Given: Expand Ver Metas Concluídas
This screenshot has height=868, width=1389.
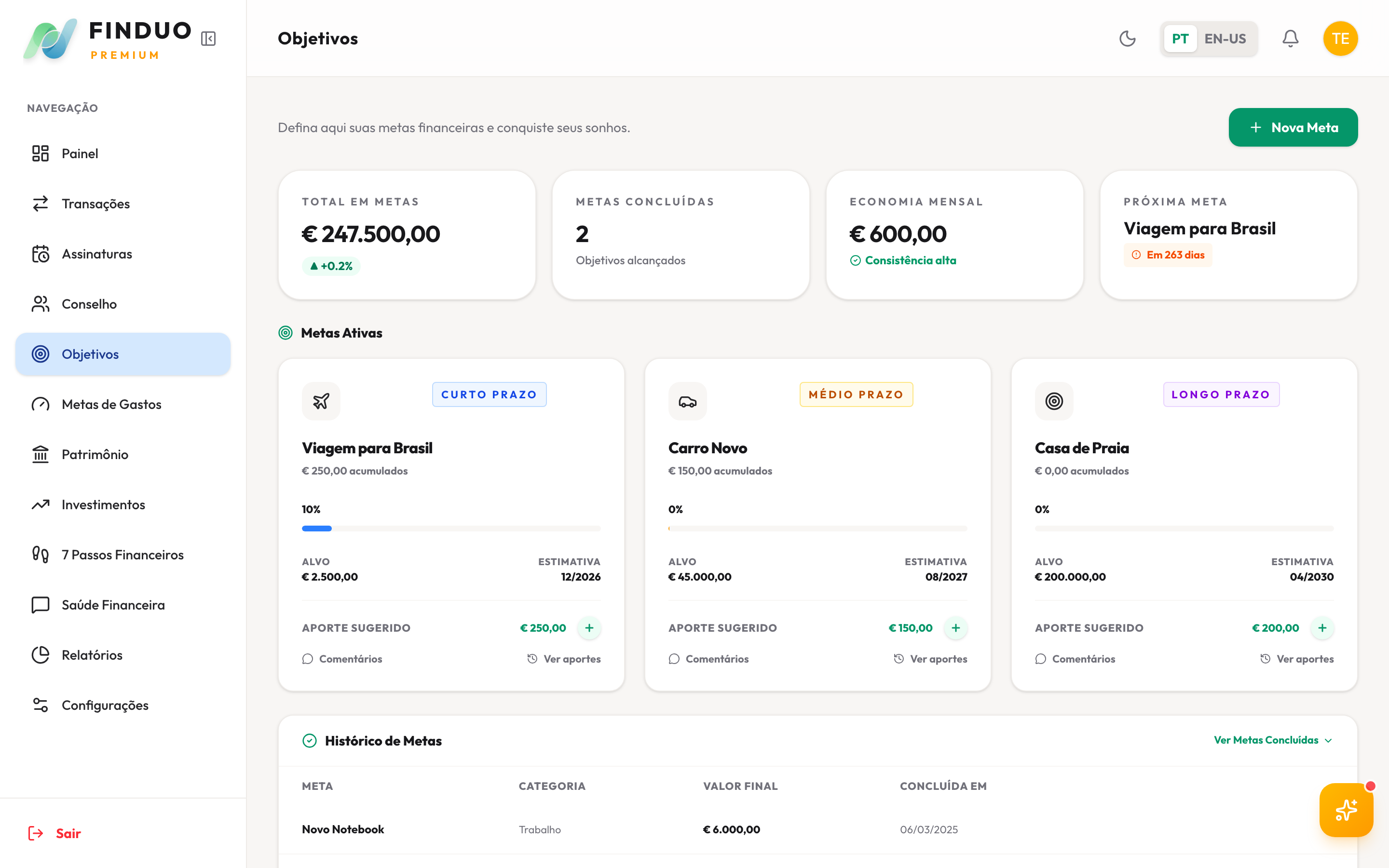Looking at the screenshot, I should (1272, 740).
